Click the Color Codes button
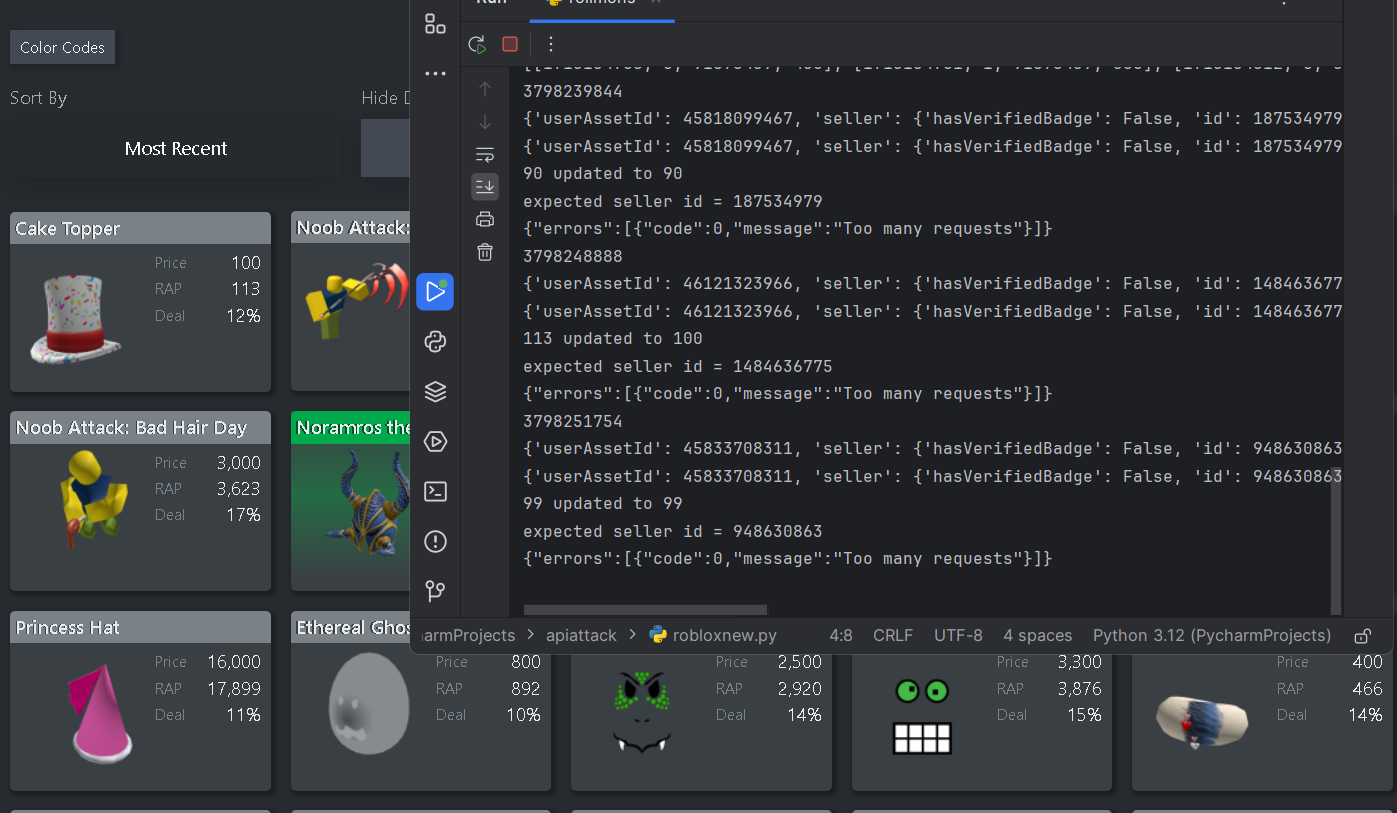Screen dimensions: 1397x813 point(62,47)
